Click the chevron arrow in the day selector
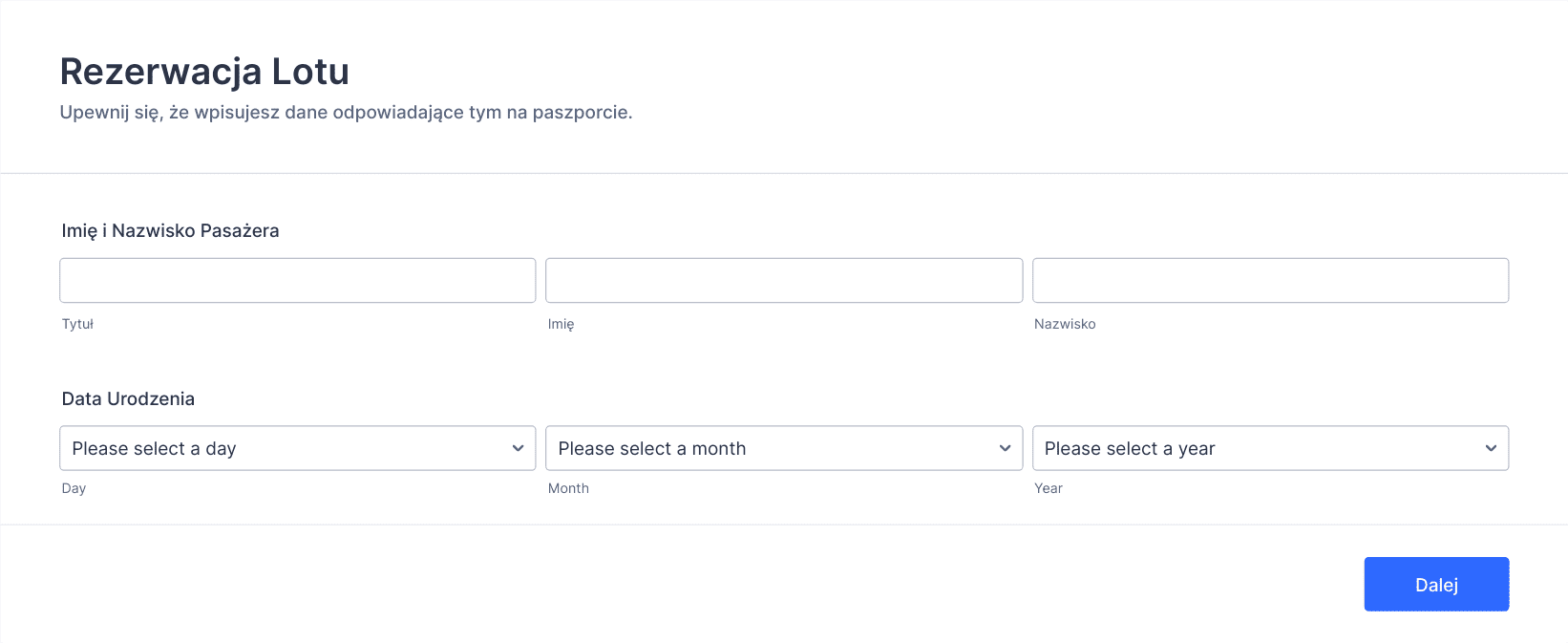This screenshot has width=1568, height=643. click(518, 448)
